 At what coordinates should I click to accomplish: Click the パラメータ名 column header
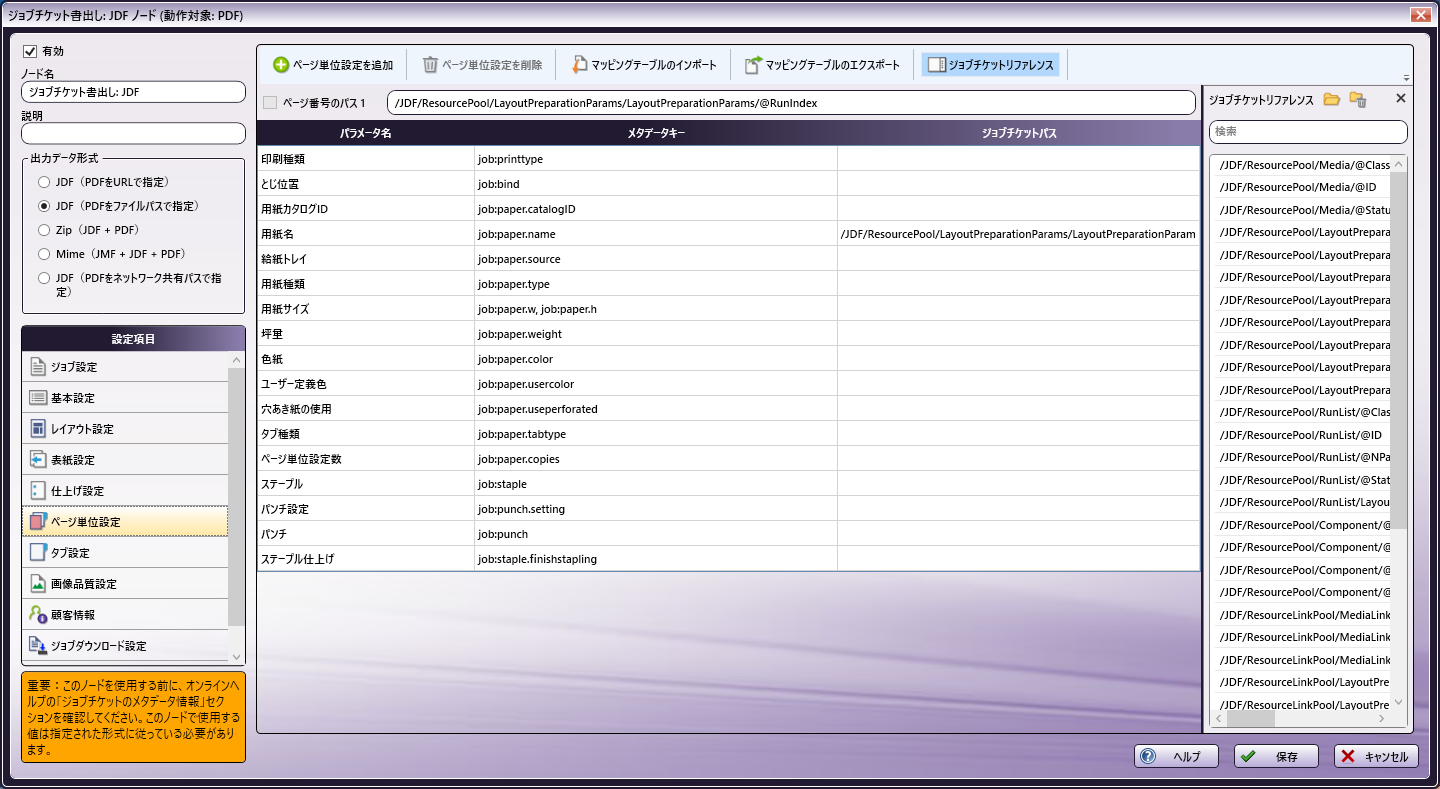point(365,133)
